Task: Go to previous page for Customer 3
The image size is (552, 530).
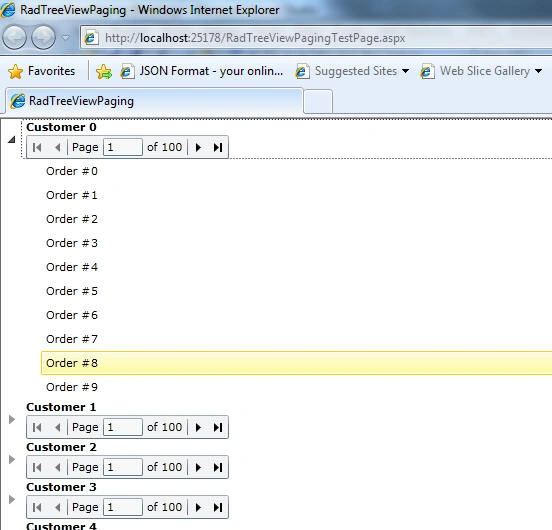Action: point(58,507)
